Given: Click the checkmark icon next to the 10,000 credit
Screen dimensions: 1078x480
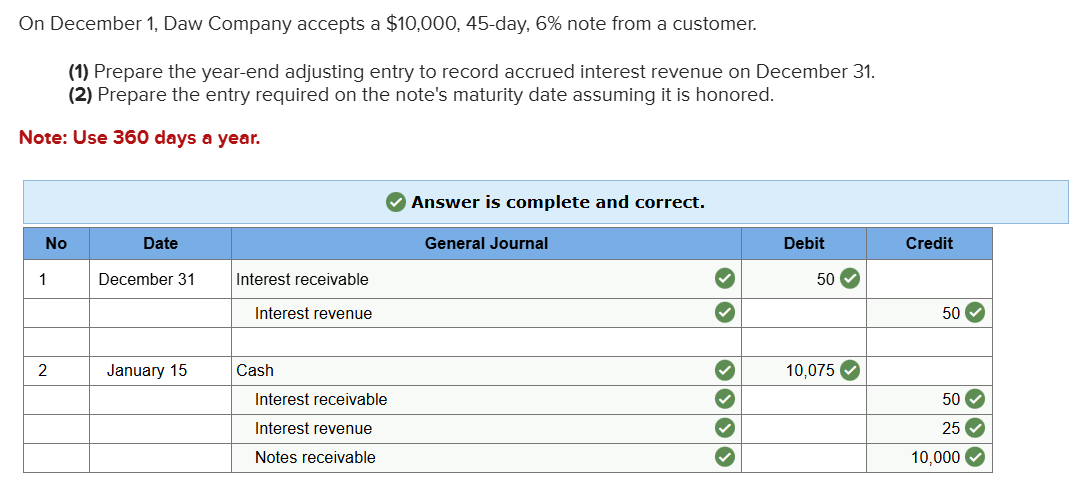Looking at the screenshot, I should click(x=975, y=458).
